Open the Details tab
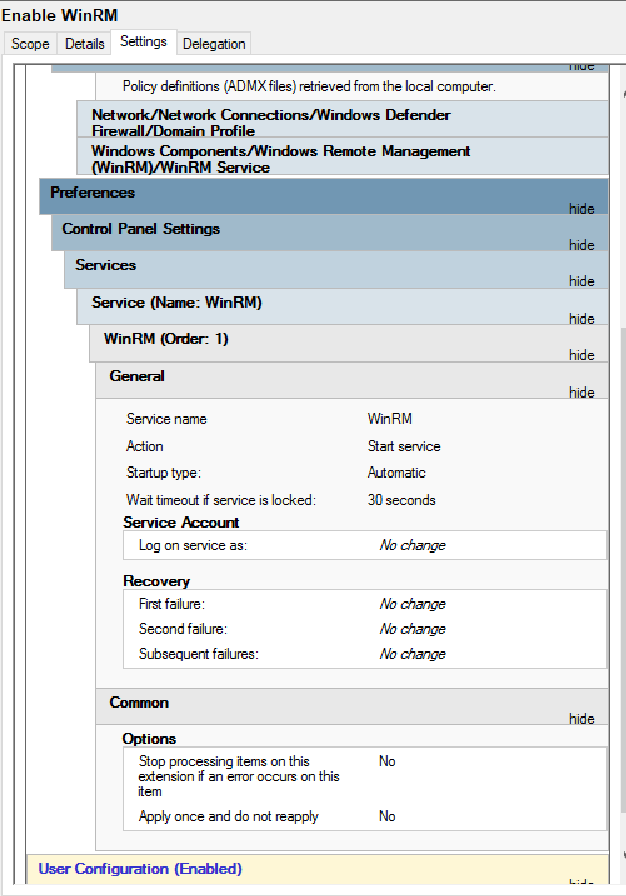Screen dimensions: 626x896 [x=85, y=43]
